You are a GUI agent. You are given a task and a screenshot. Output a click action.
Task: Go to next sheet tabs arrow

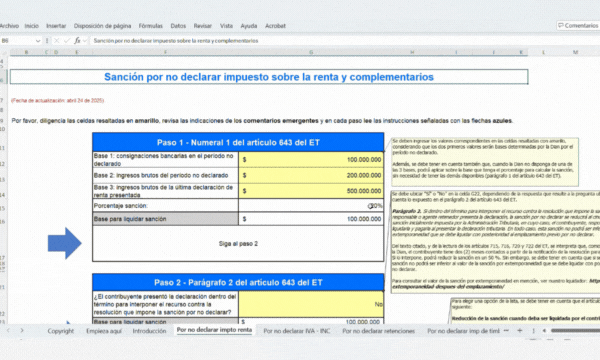22,330
